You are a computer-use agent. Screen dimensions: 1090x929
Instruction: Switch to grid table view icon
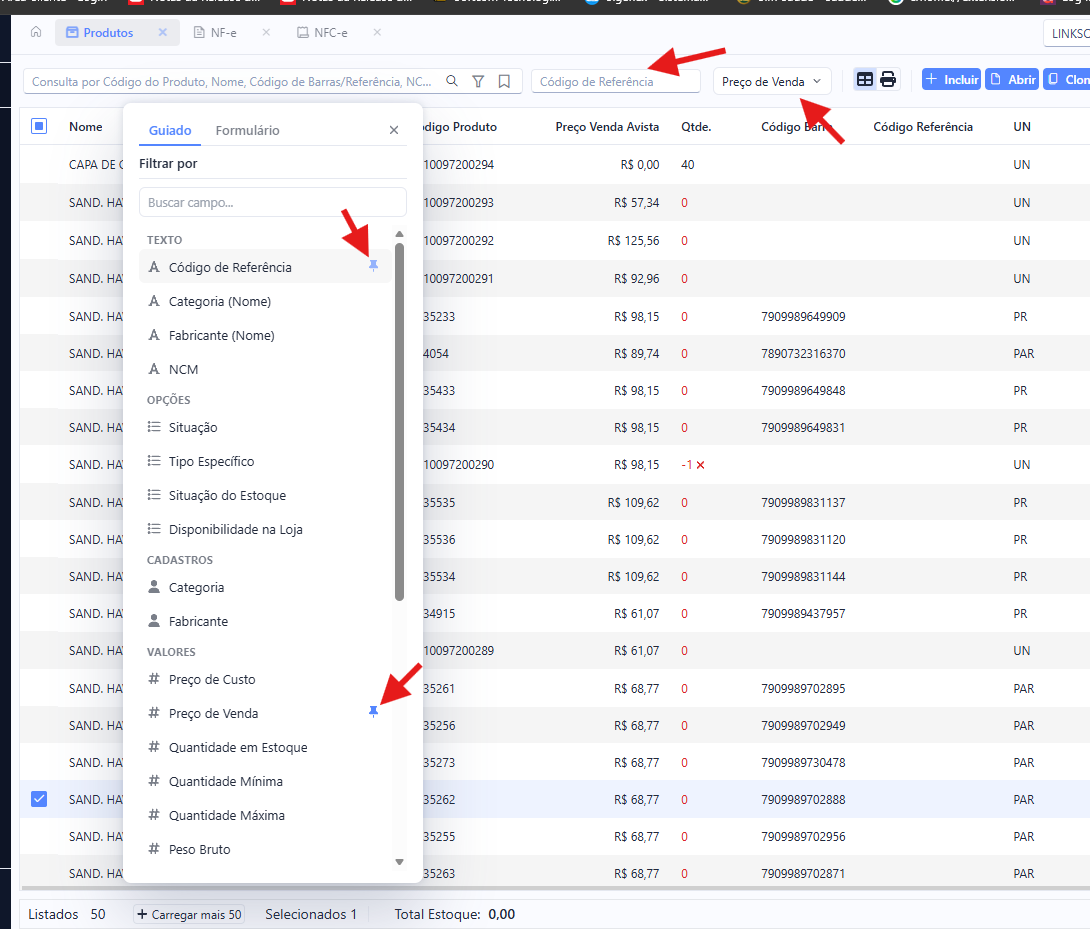[865, 79]
